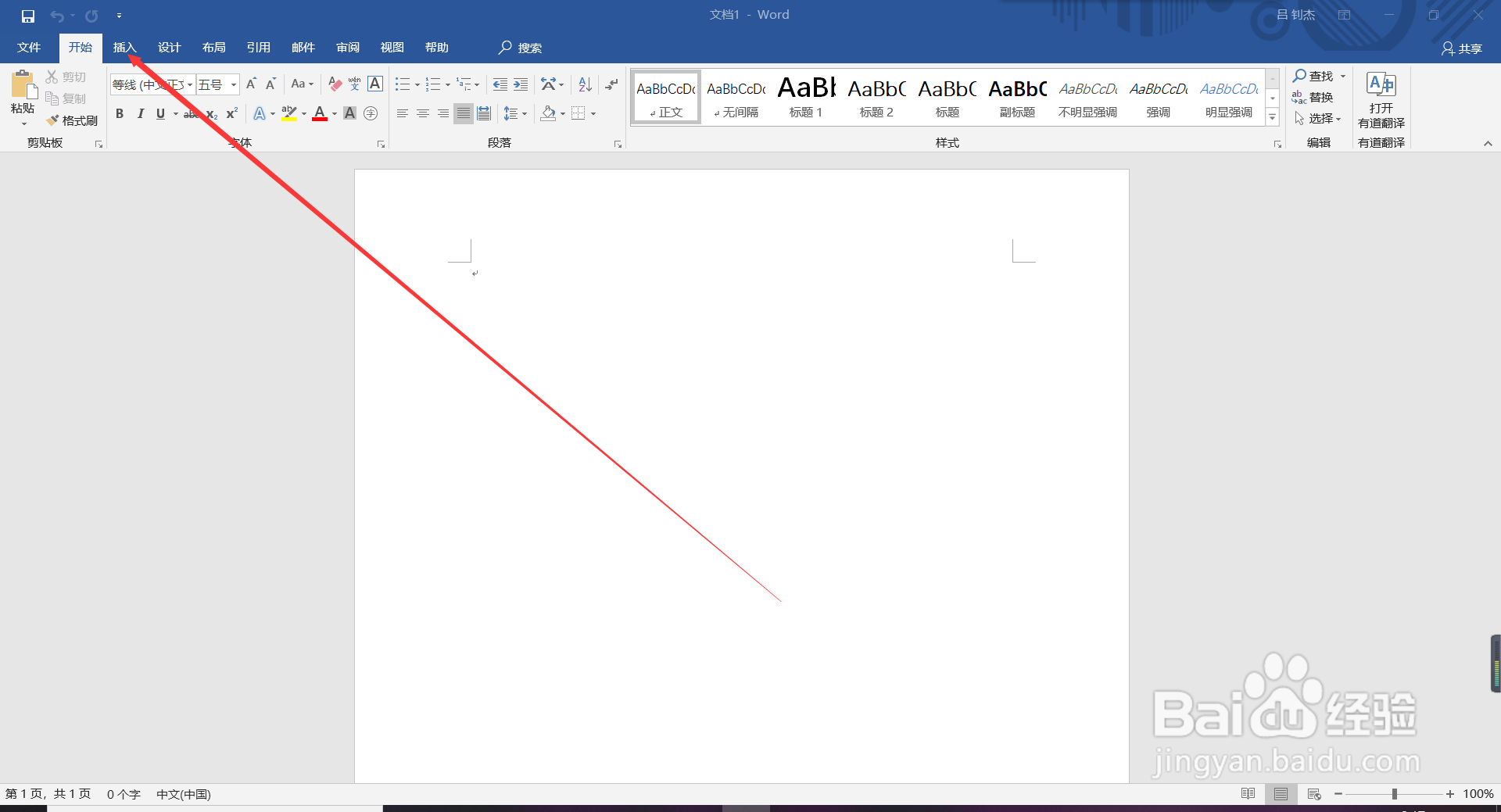Zoom in with the plus icon
The width and height of the screenshot is (1501, 812).
coord(1450,794)
